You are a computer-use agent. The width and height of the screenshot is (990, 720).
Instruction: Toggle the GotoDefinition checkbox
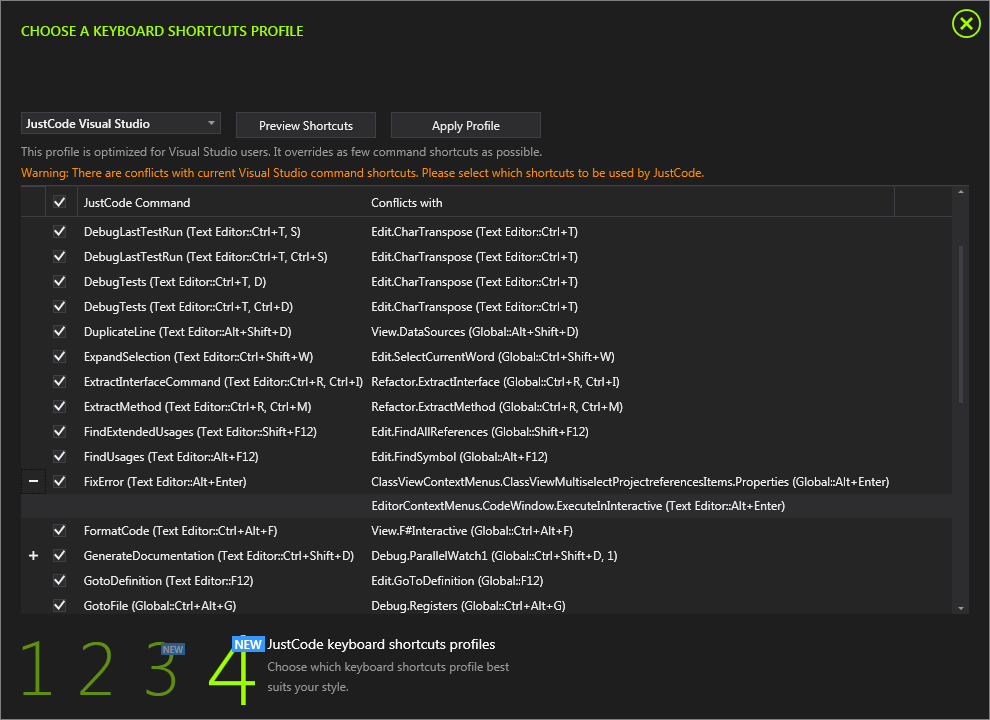tap(60, 580)
